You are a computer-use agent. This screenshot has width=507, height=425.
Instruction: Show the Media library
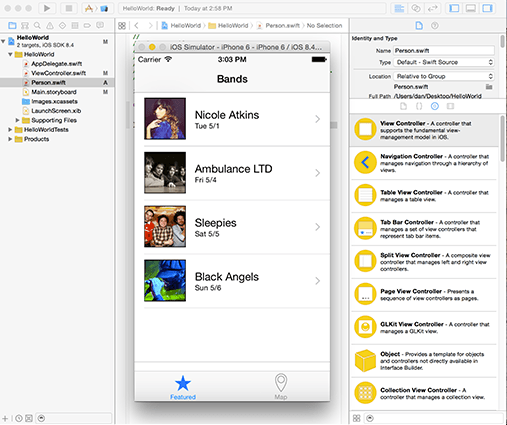[450, 106]
